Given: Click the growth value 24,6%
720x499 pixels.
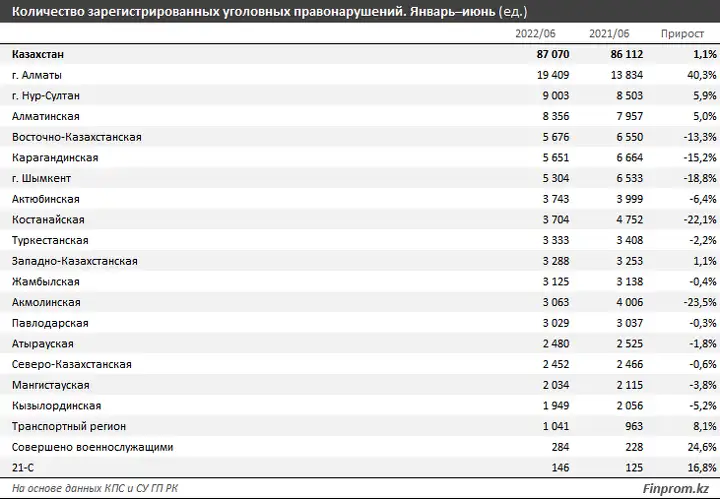Looking at the screenshot, I should tap(702, 447).
